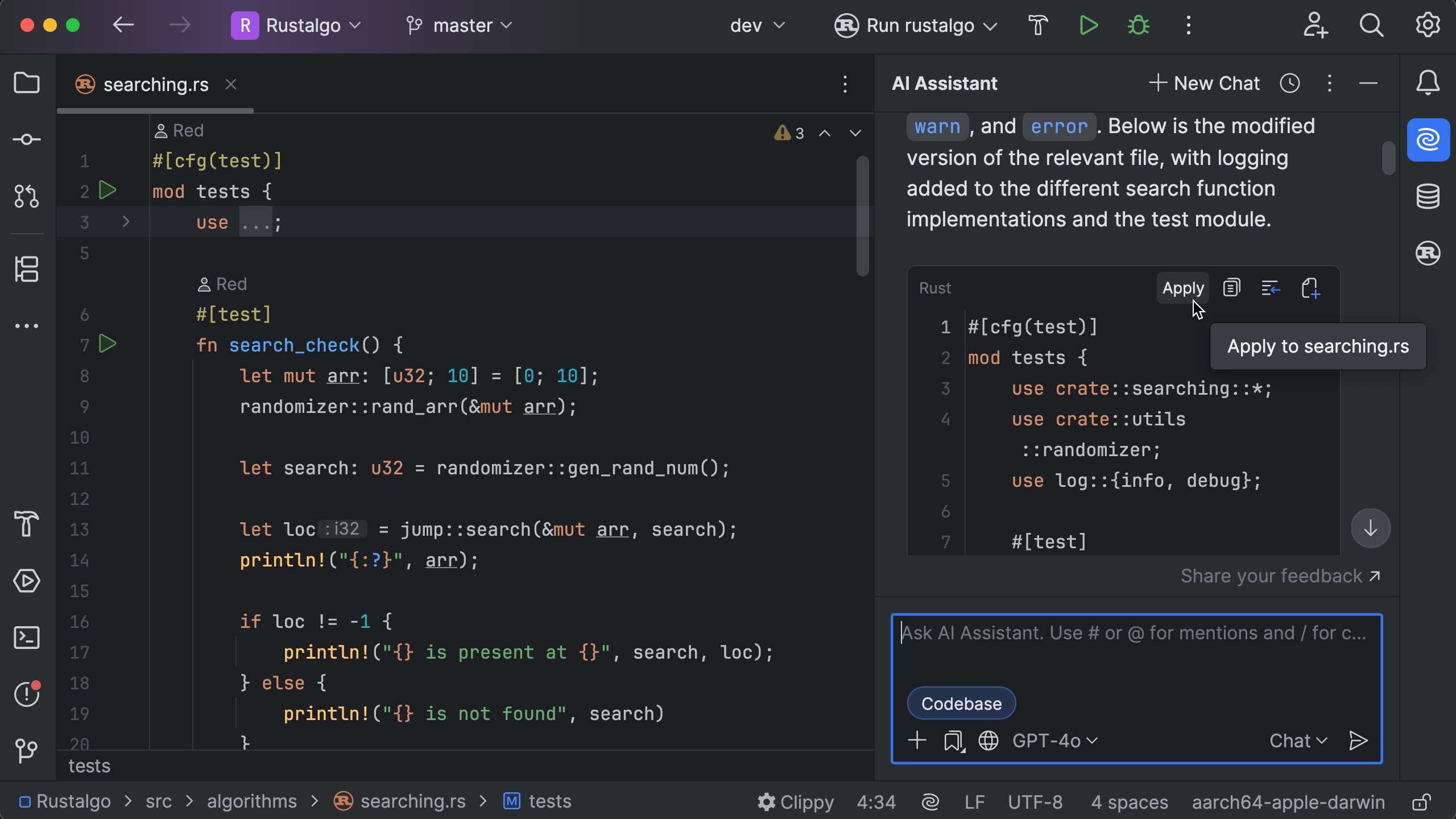
Task: Toggle read-only lock icon in status bar
Action: coord(1421,802)
